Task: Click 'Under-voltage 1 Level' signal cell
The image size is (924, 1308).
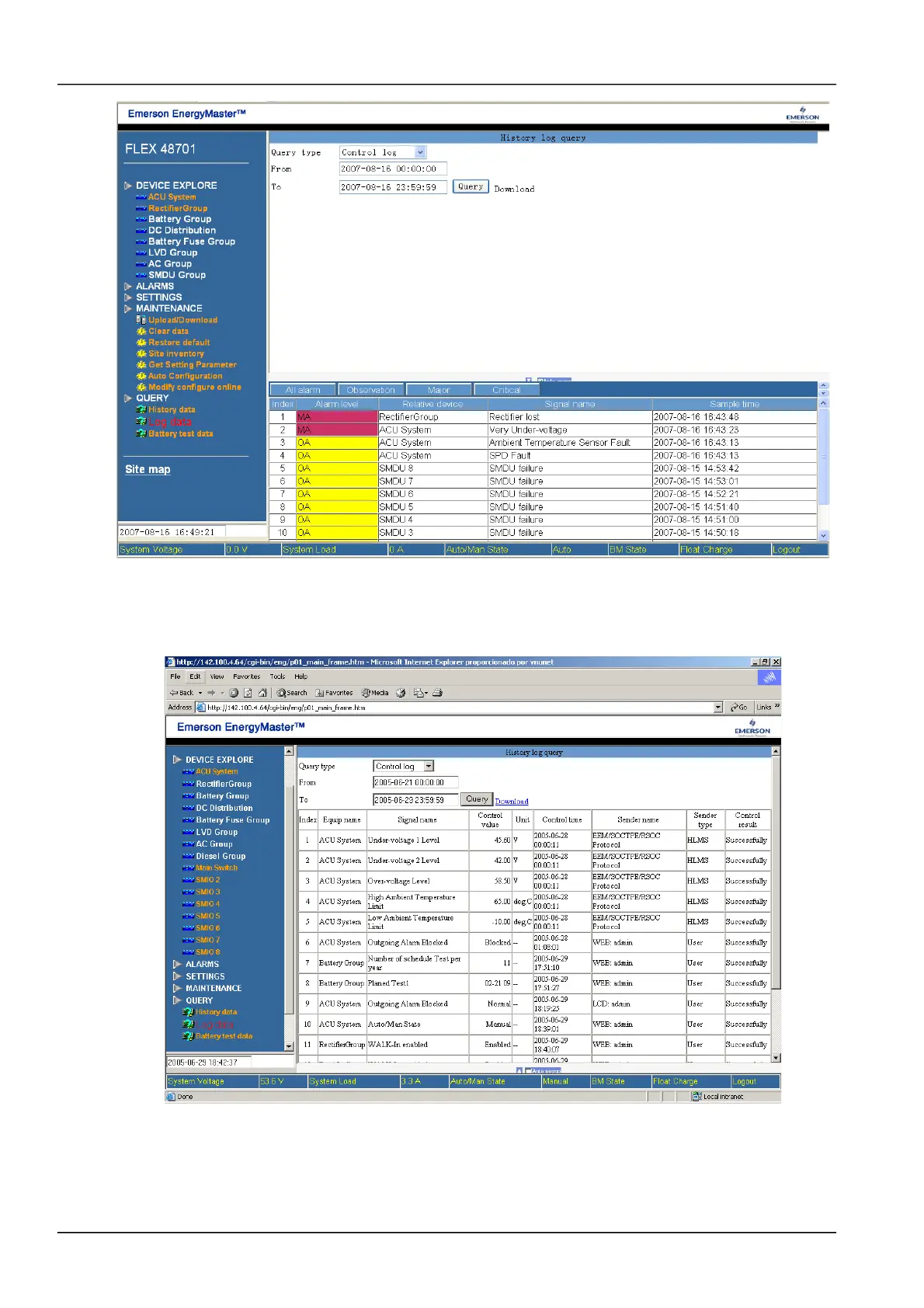Action: pyautogui.click(x=417, y=840)
